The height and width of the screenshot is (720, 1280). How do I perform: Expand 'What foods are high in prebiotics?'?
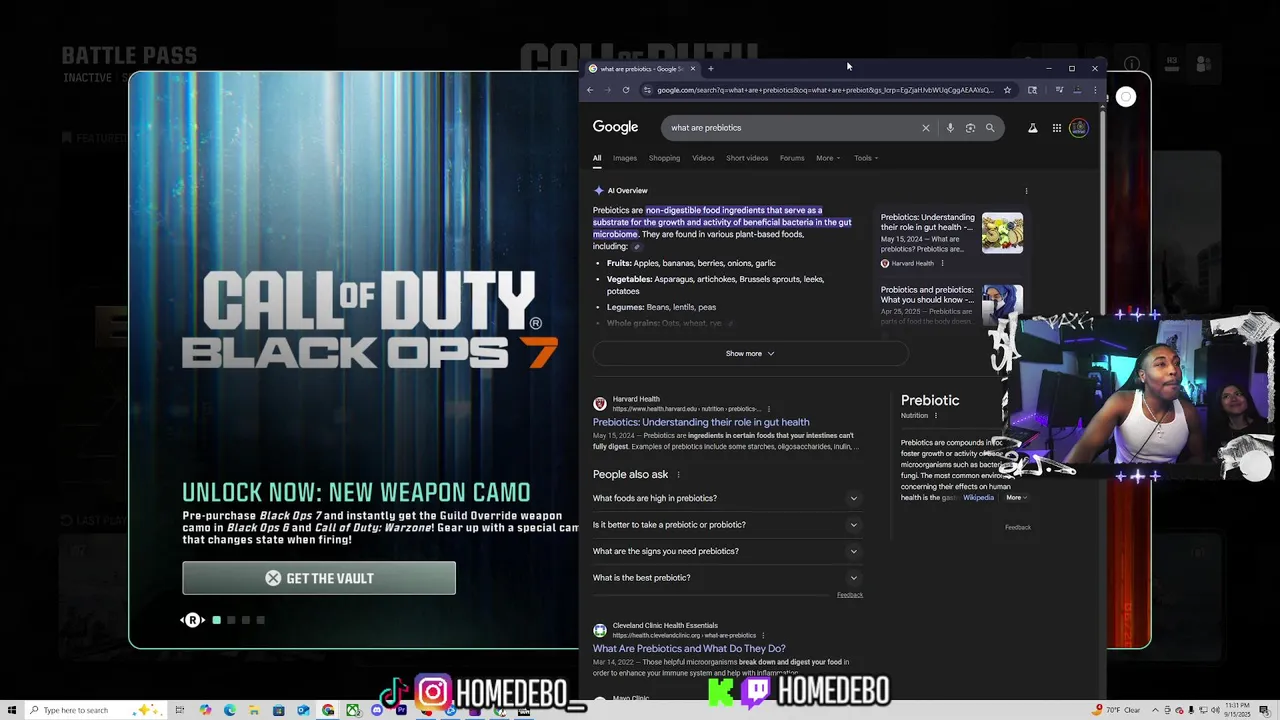(727, 498)
